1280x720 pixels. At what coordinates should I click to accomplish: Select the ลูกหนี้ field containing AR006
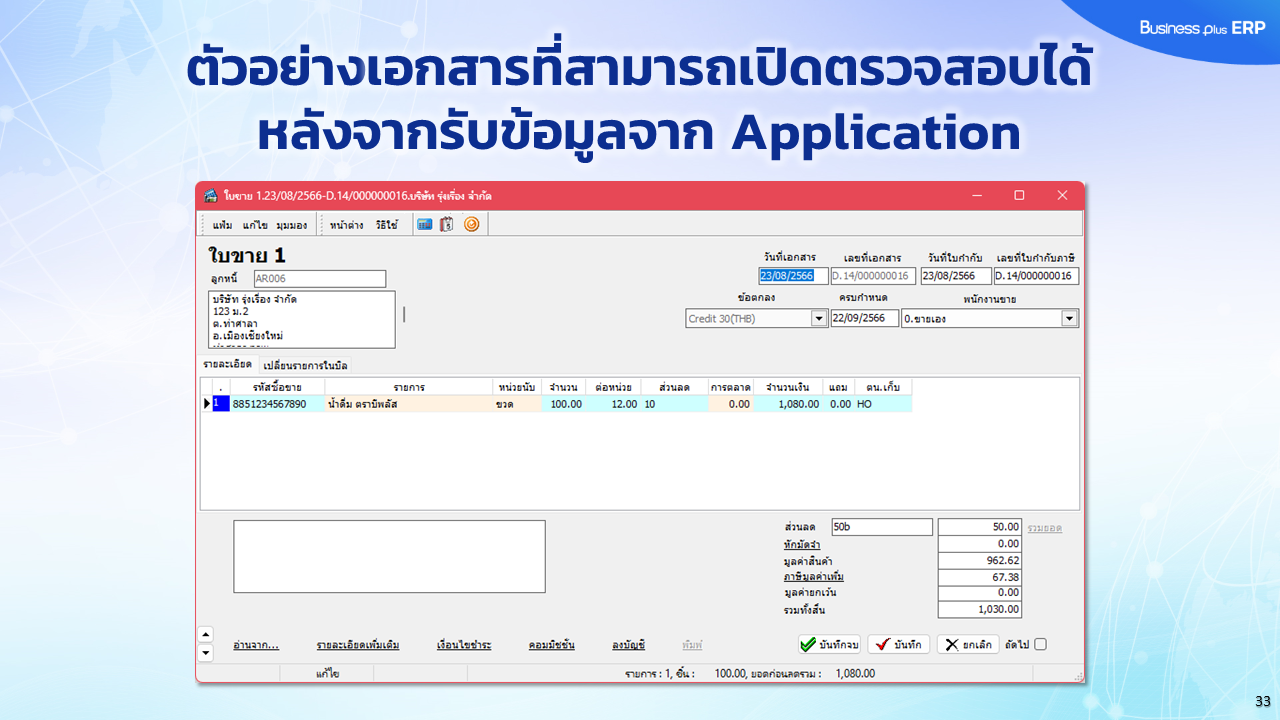pos(319,278)
